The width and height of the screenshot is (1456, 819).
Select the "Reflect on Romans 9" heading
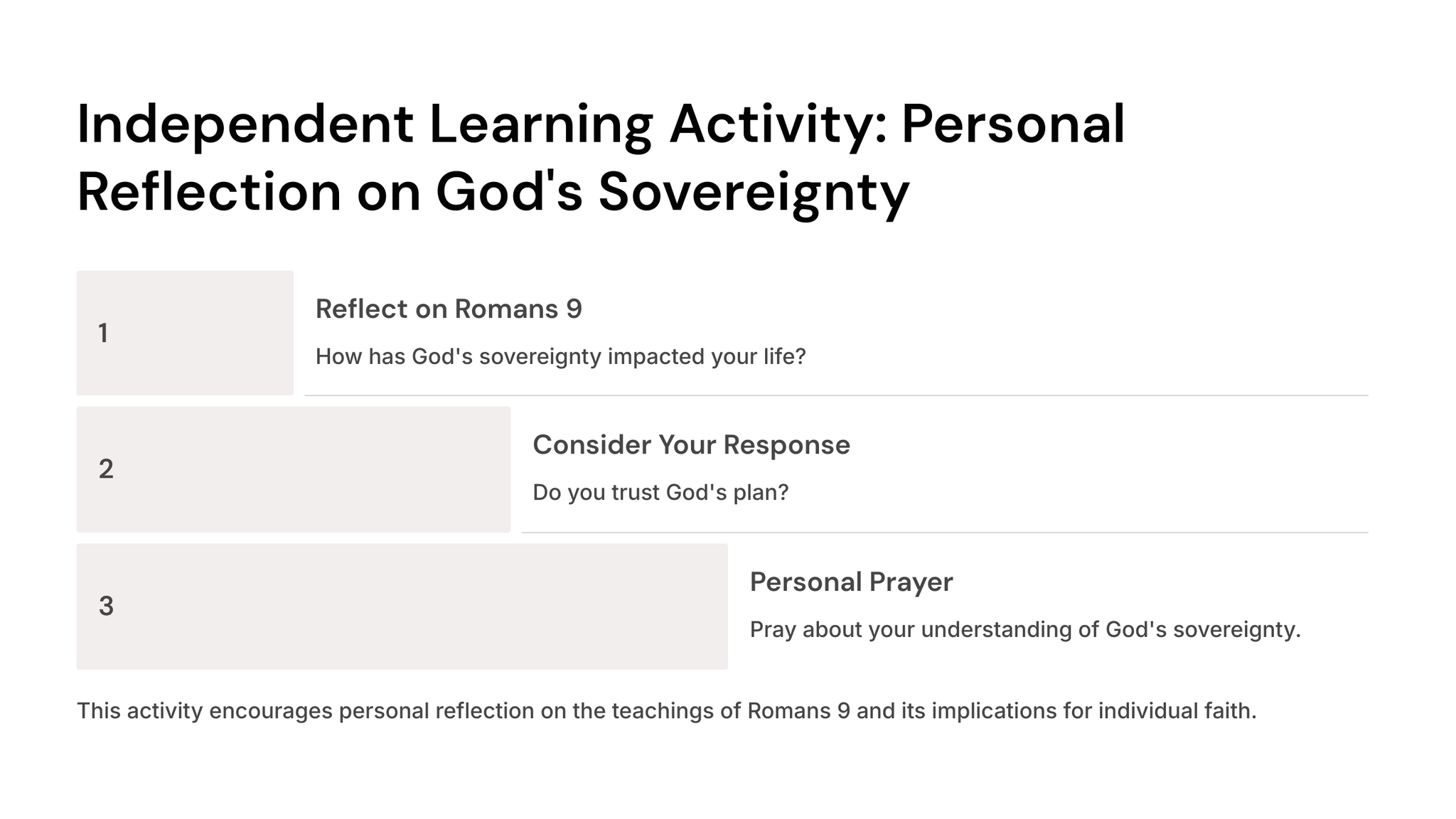point(449,309)
